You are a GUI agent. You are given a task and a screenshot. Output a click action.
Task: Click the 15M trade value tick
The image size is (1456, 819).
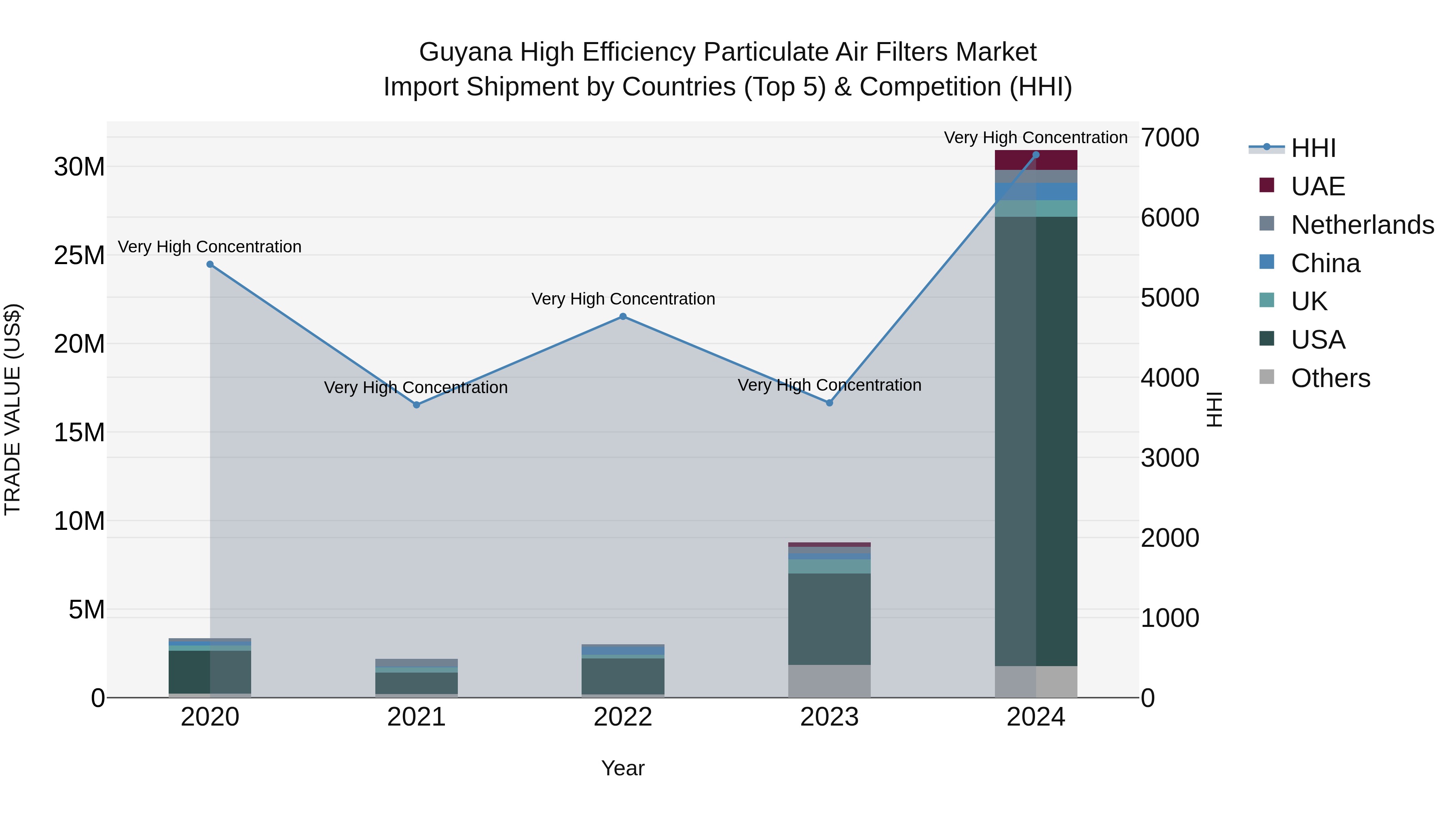coord(80,432)
